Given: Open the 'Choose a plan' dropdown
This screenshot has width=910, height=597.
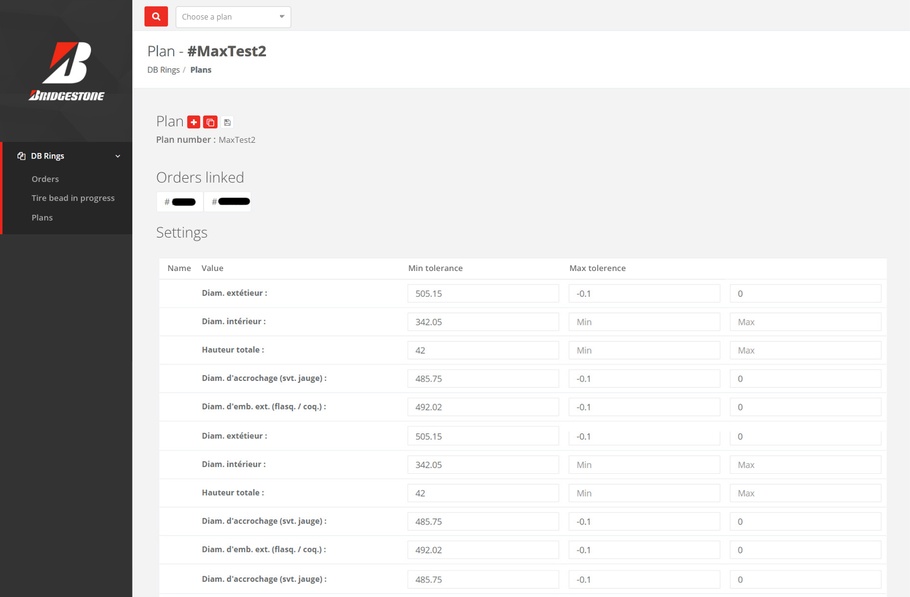Looking at the screenshot, I should [x=233, y=17].
